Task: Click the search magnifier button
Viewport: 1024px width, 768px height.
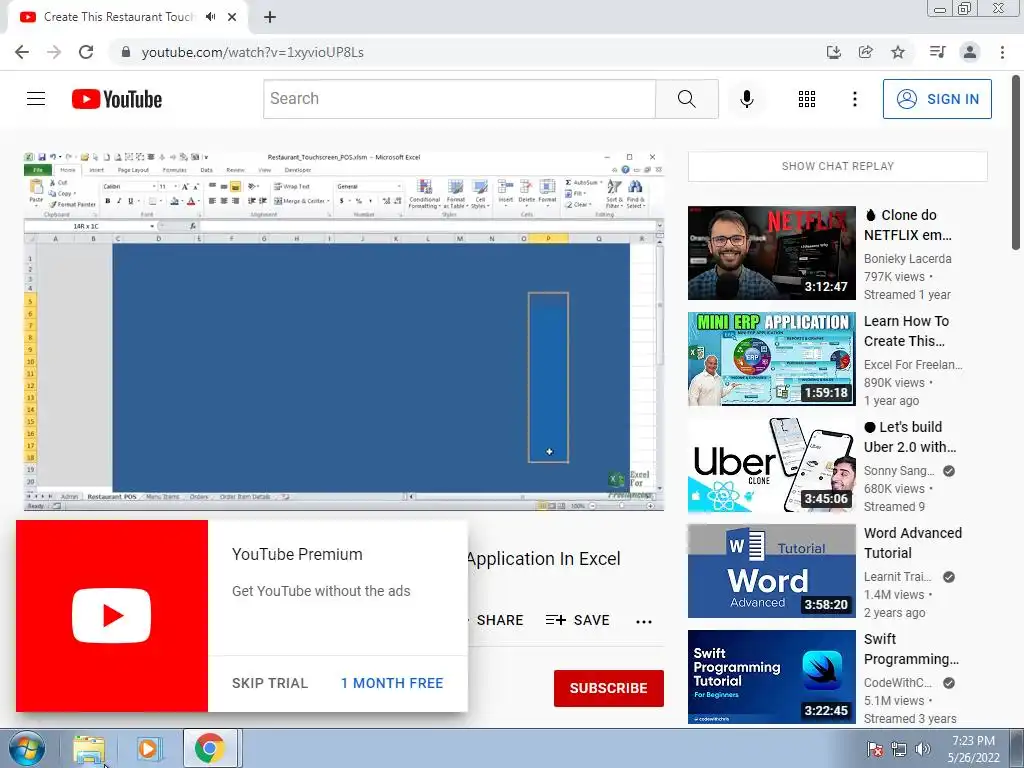Action: tap(686, 99)
